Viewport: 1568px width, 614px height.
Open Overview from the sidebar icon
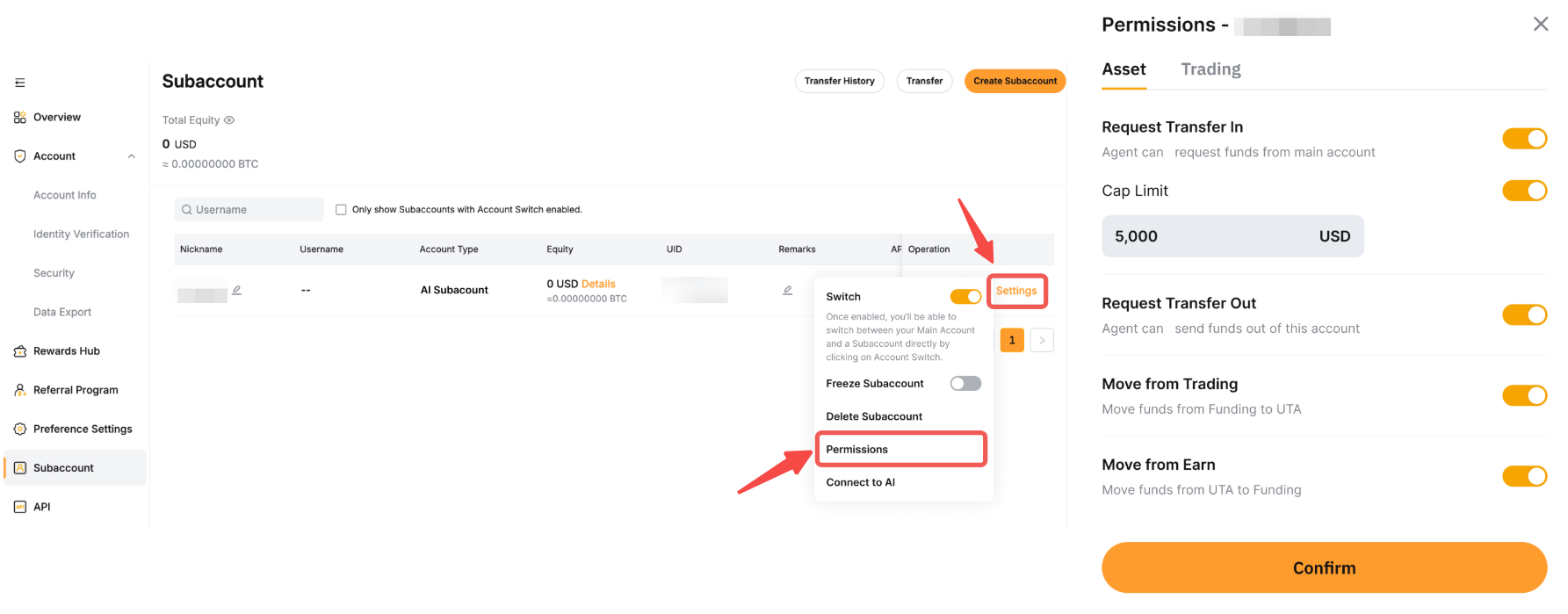coord(19,117)
